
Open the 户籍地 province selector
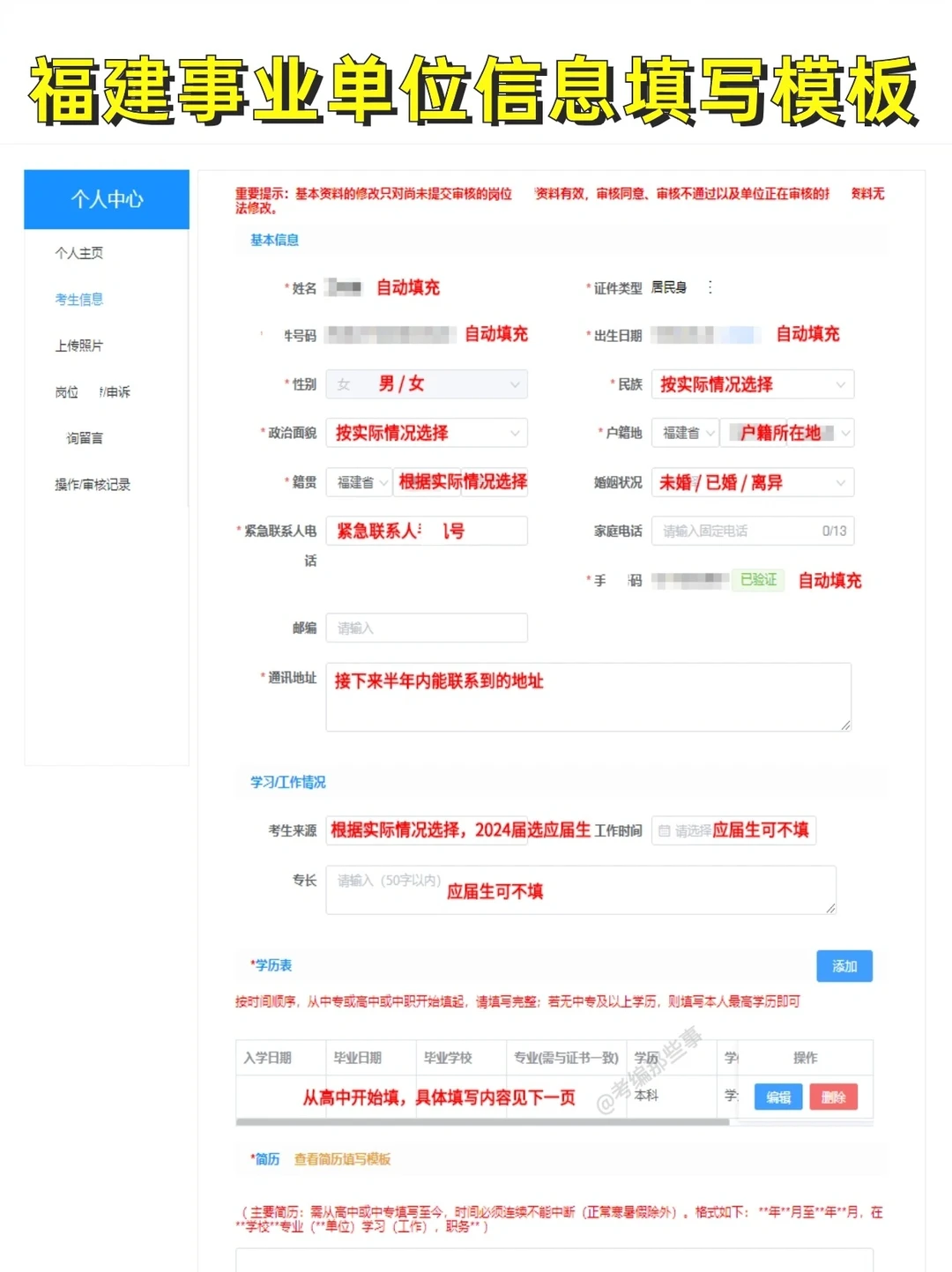tap(685, 433)
